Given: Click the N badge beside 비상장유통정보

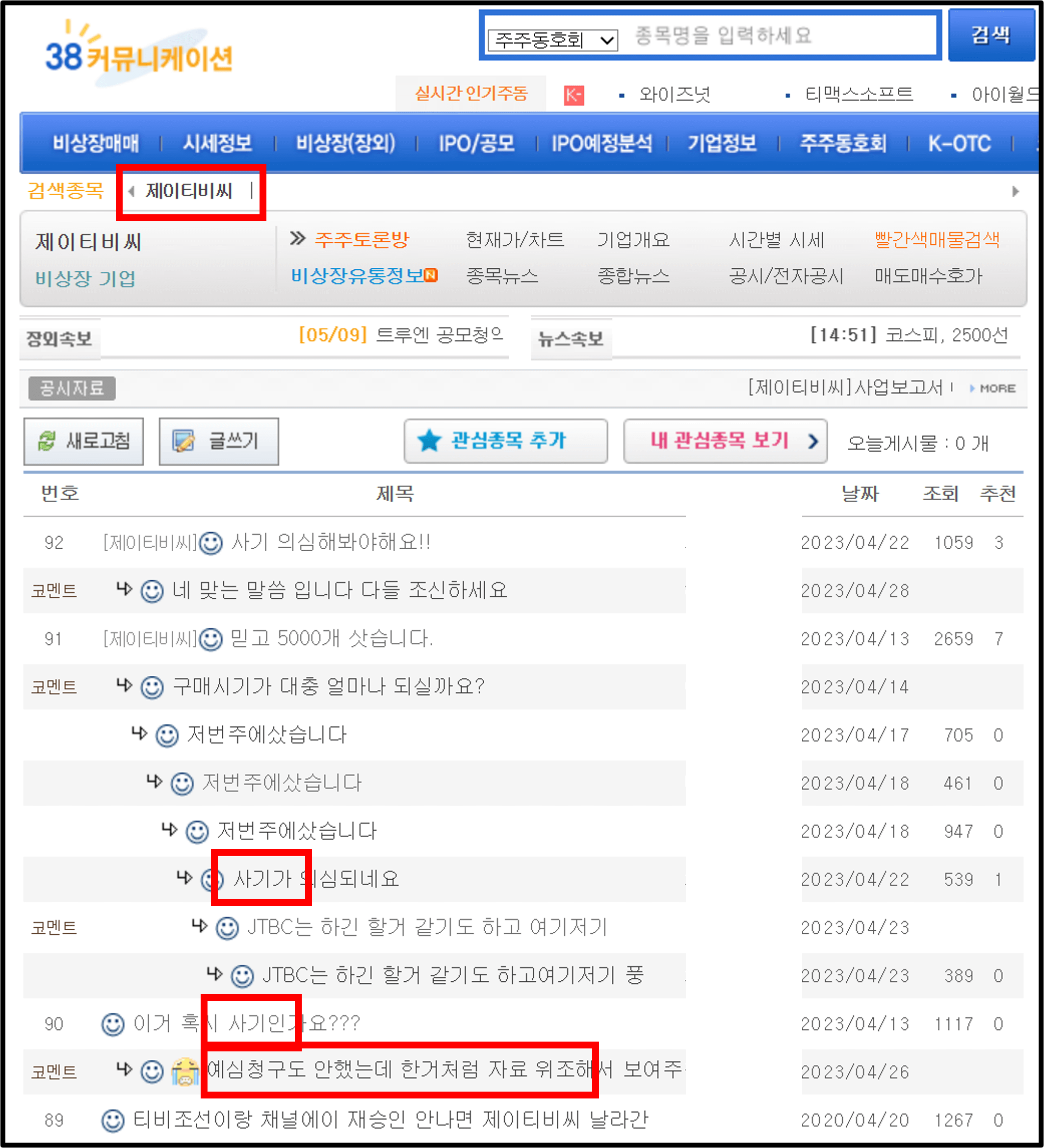Looking at the screenshot, I should coord(433,275).
